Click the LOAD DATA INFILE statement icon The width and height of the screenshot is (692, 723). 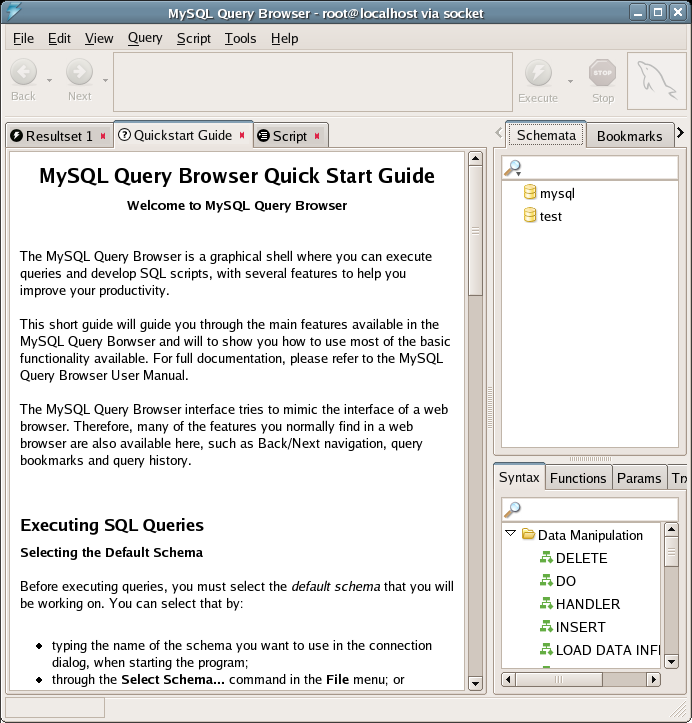(546, 649)
